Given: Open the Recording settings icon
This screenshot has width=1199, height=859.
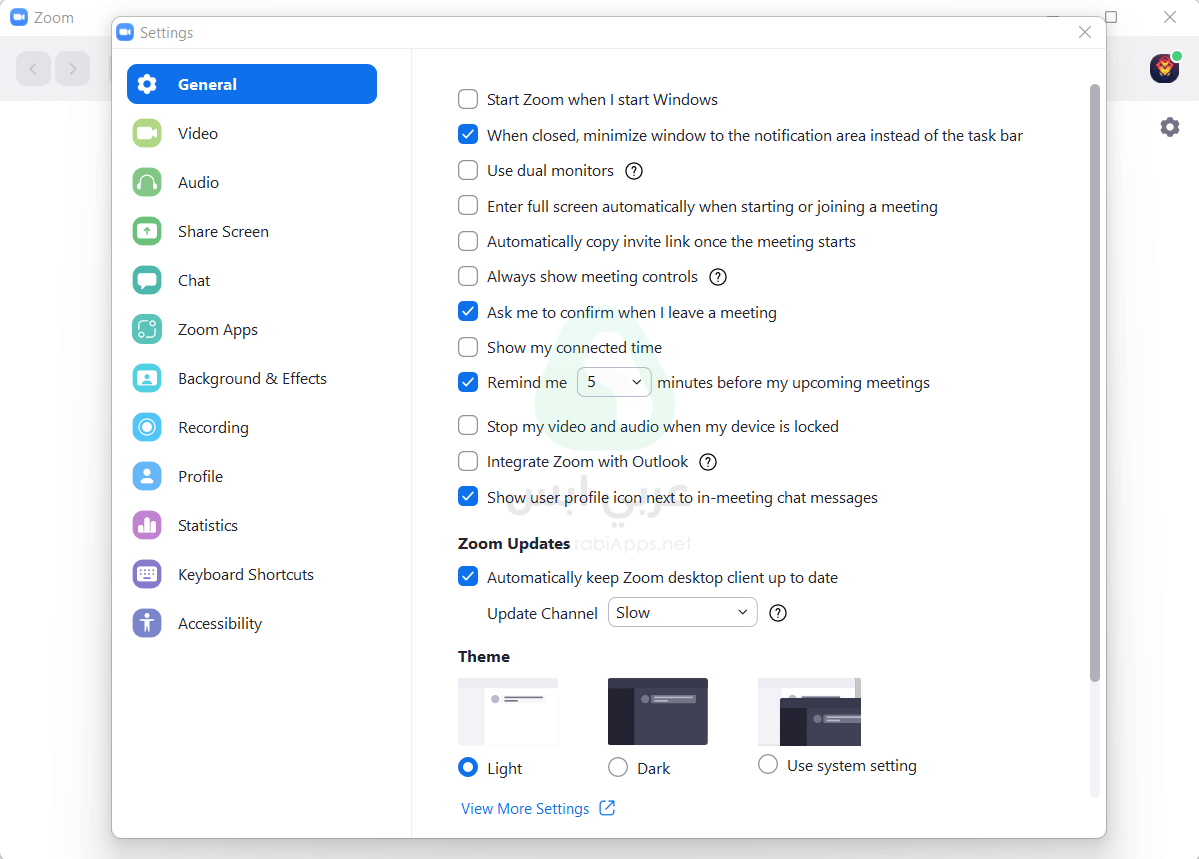Looking at the screenshot, I should (147, 427).
